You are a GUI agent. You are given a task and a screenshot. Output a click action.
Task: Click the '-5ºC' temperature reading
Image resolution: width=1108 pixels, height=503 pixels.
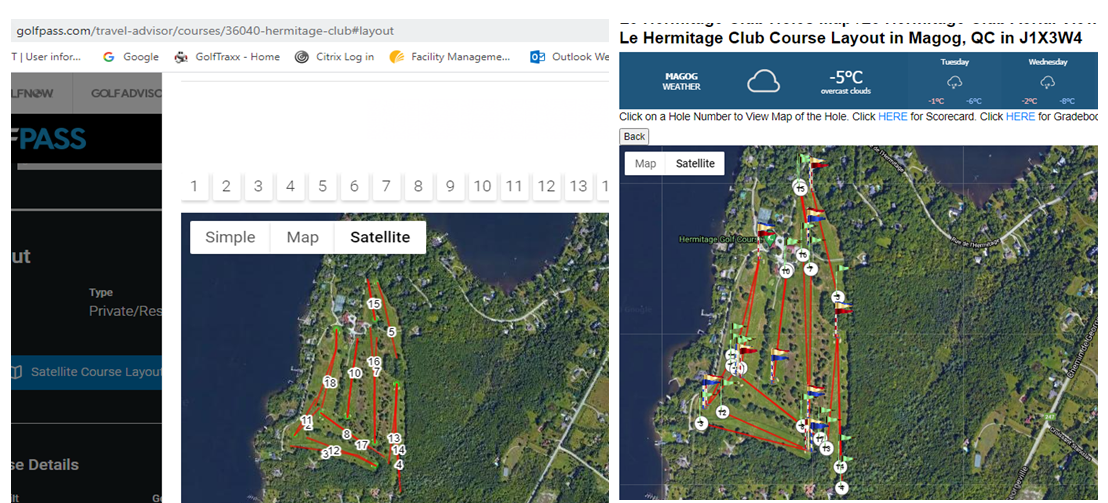click(x=844, y=77)
